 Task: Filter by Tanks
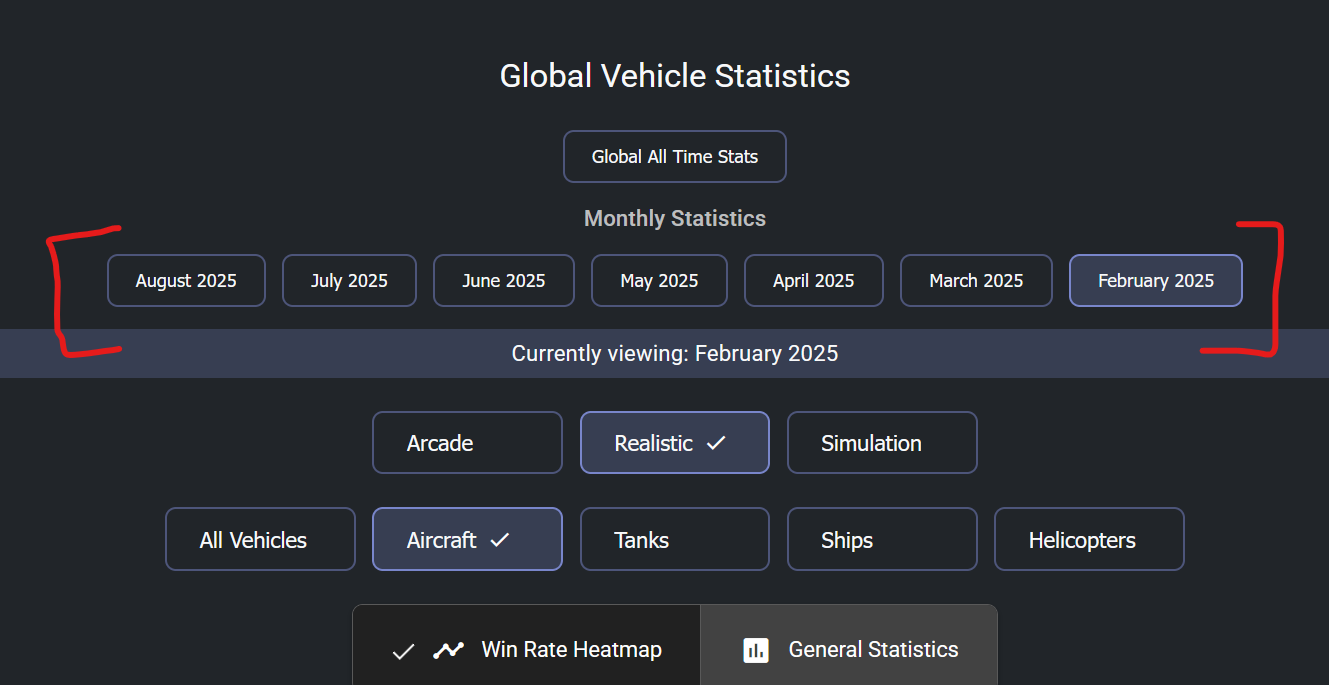pyautogui.click(x=674, y=540)
